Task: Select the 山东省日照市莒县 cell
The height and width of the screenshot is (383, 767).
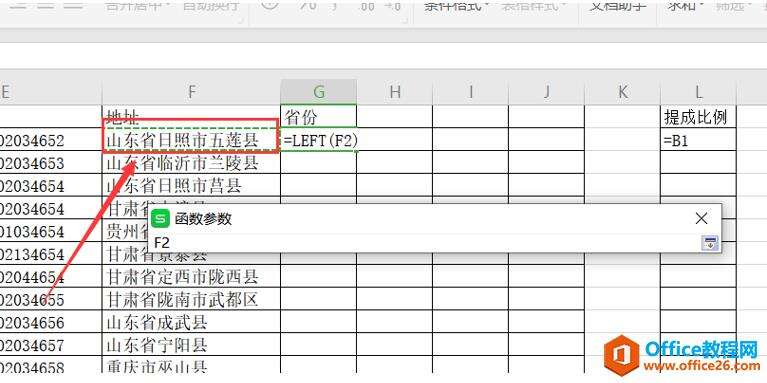Action: click(192, 185)
